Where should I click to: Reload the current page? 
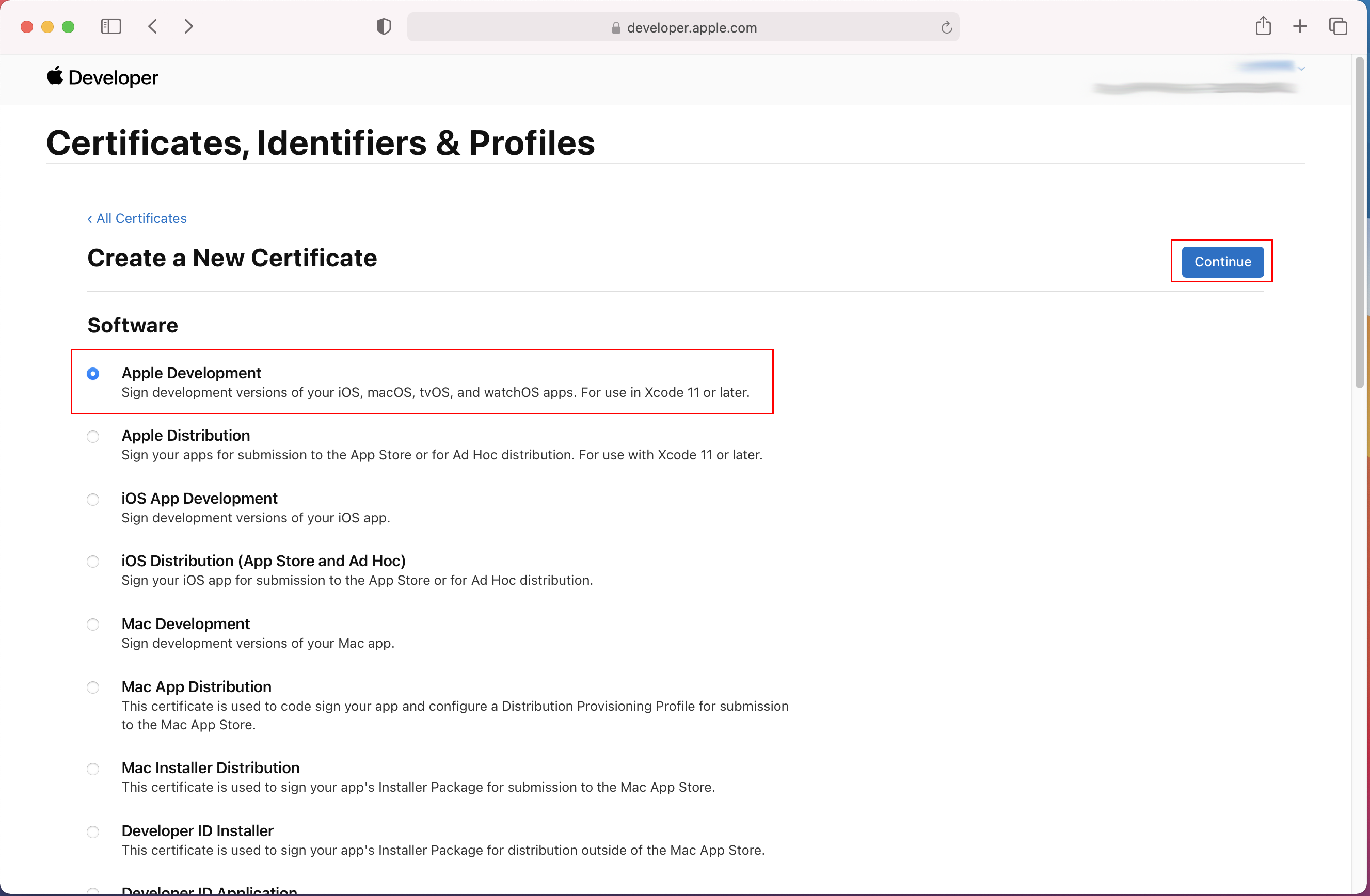(946, 27)
